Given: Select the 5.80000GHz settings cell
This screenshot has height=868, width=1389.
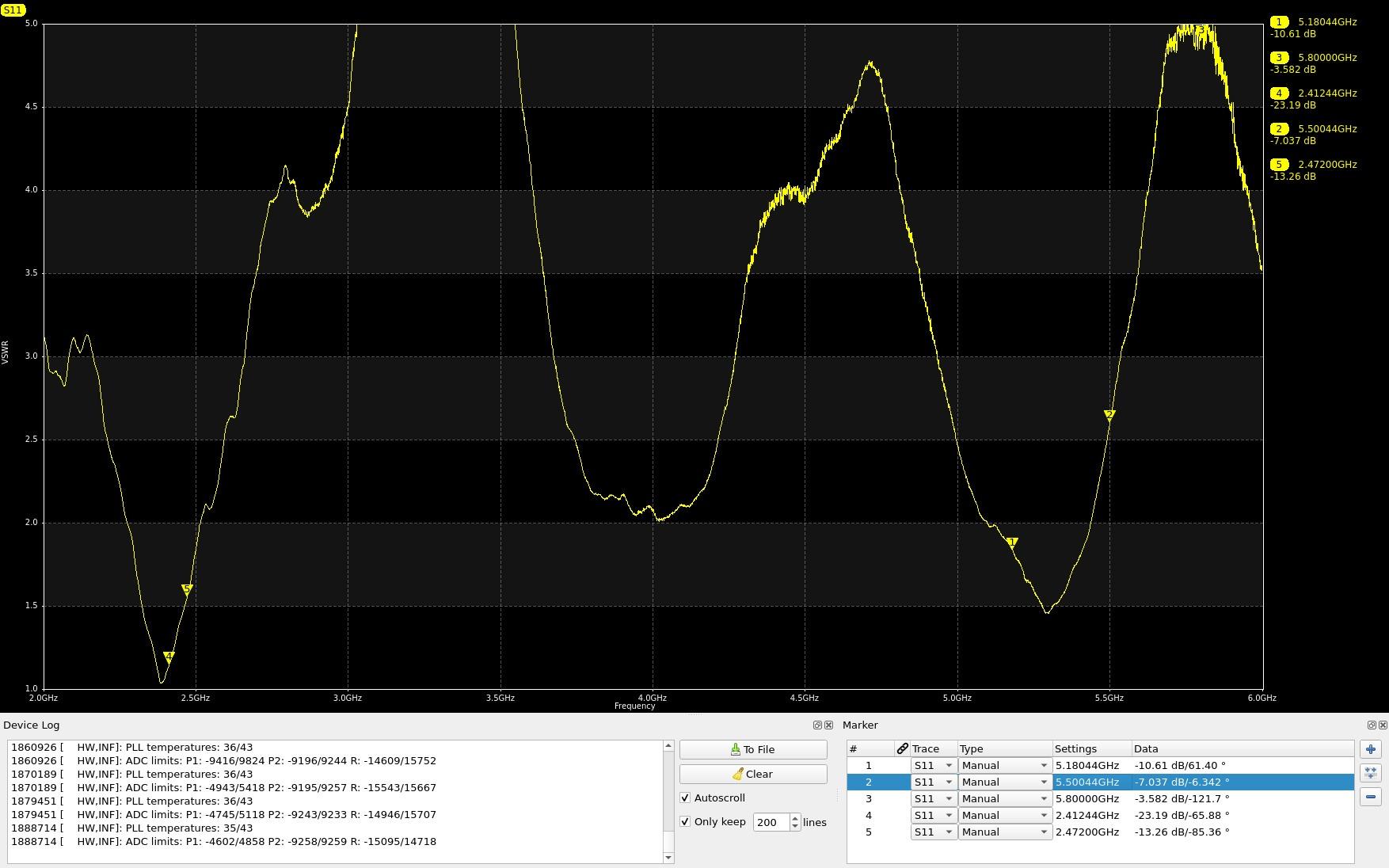Looking at the screenshot, I should (x=1092, y=799).
